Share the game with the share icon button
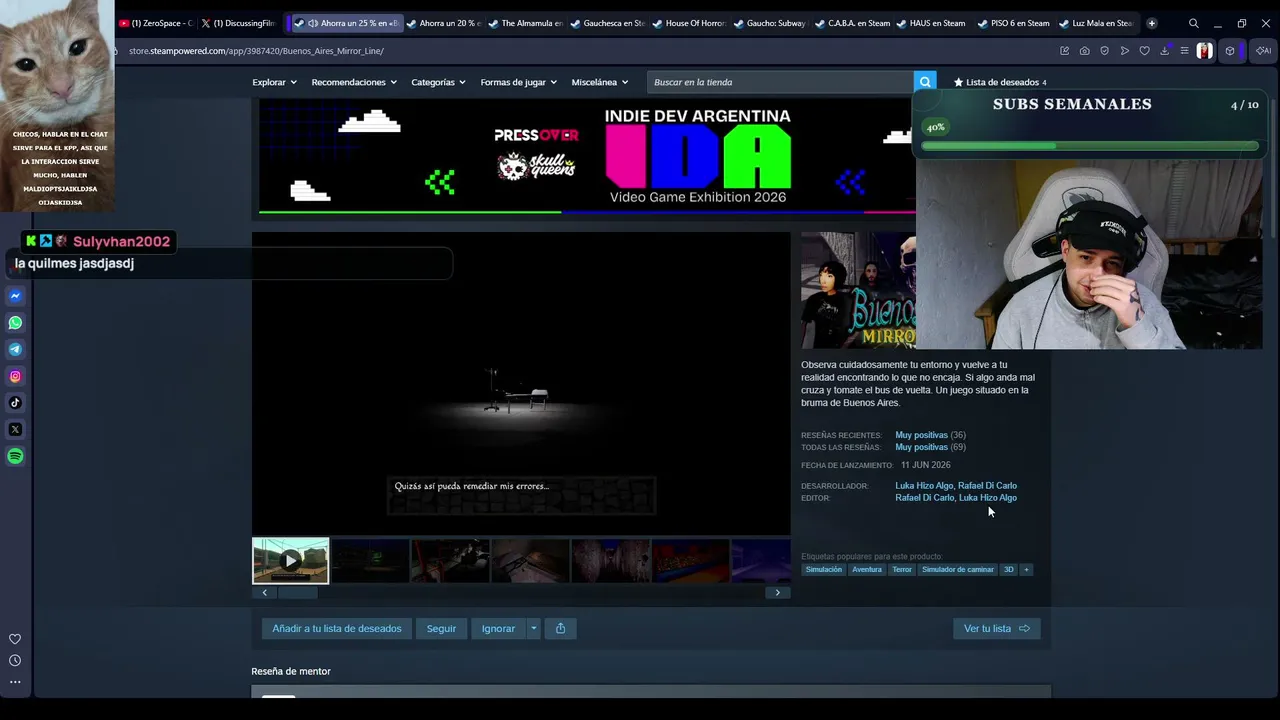Screen dimensions: 1280x720 (560, 628)
